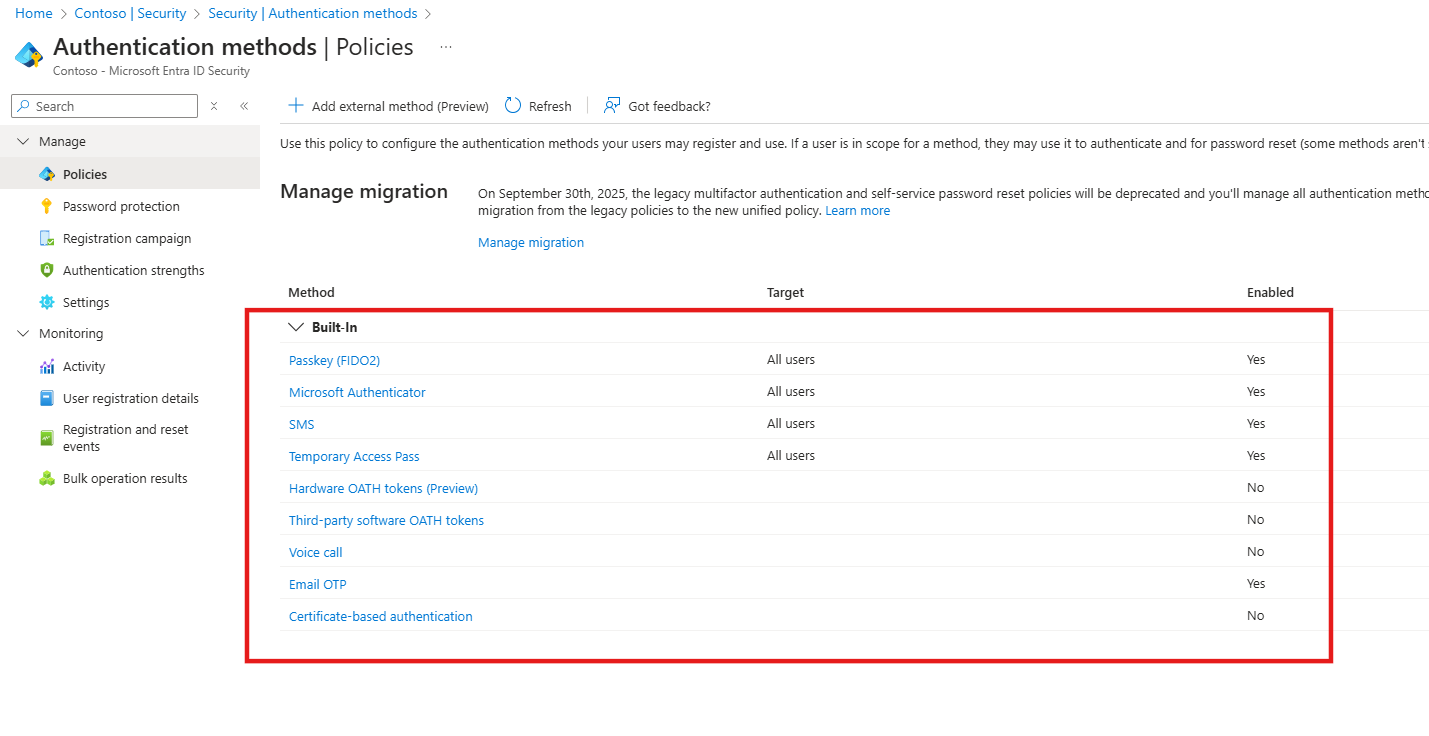Open Passkey (FIDO2) method
This screenshot has height=736, width=1429.
pyautogui.click(x=334, y=360)
